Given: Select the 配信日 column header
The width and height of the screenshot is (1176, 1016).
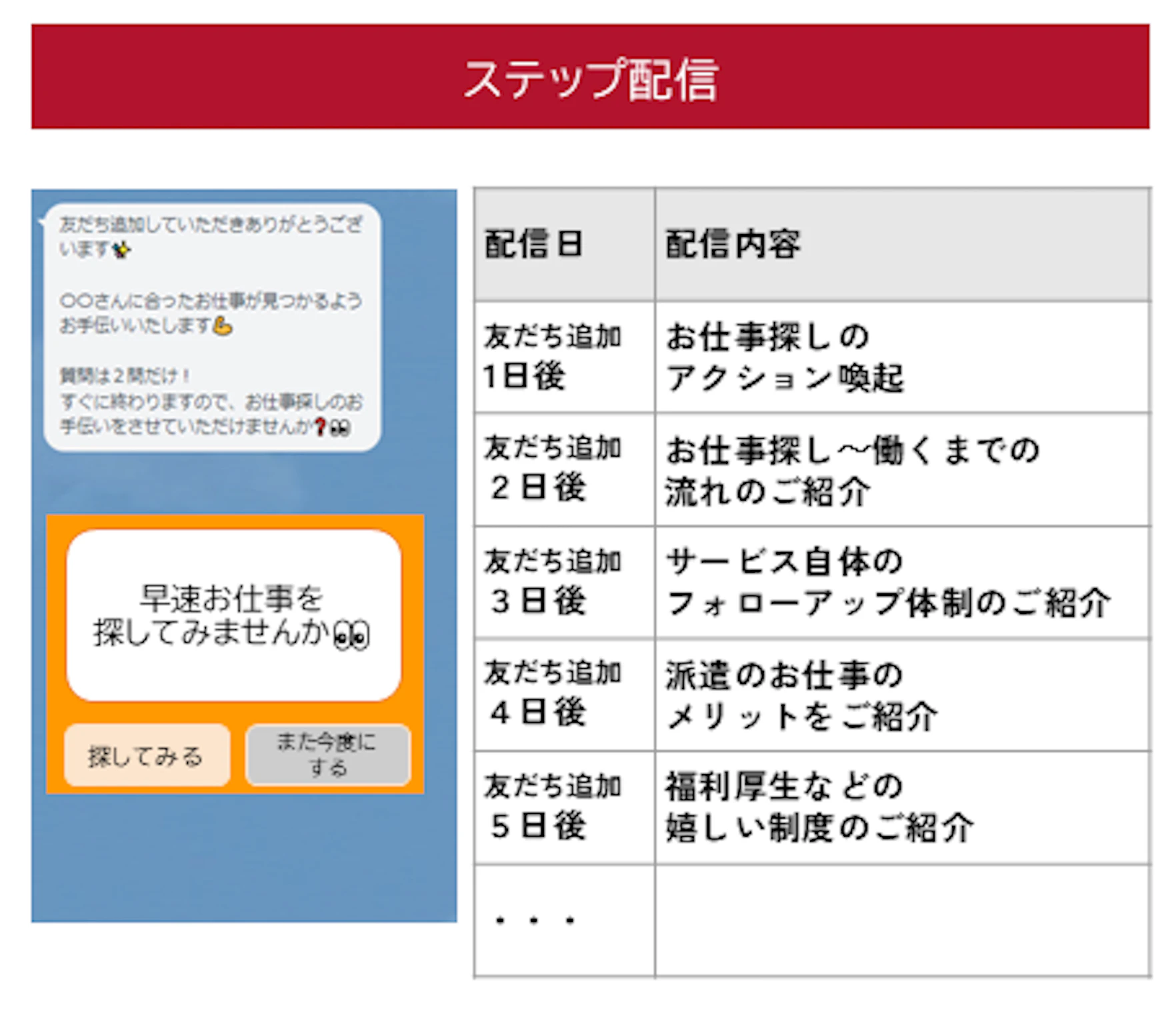Looking at the screenshot, I should (564, 244).
